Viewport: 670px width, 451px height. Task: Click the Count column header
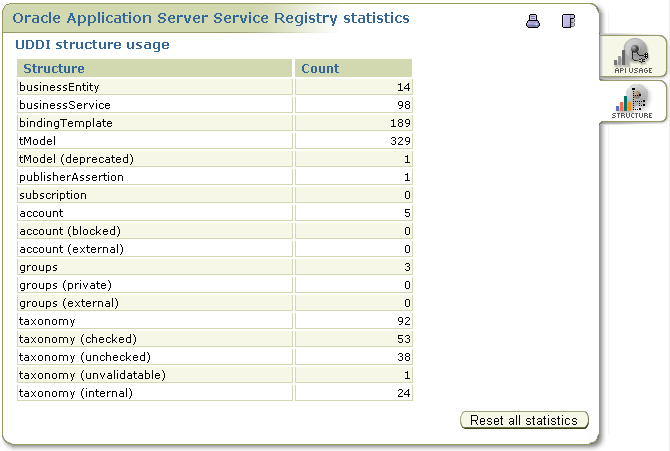coord(353,68)
